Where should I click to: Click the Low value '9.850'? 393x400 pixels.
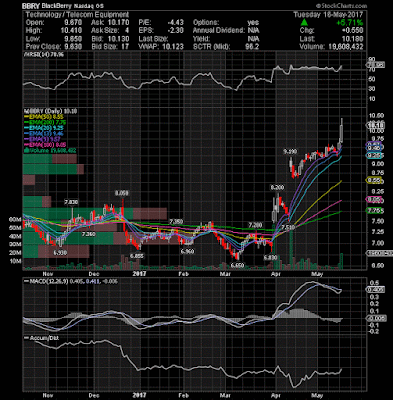(x=73, y=39)
